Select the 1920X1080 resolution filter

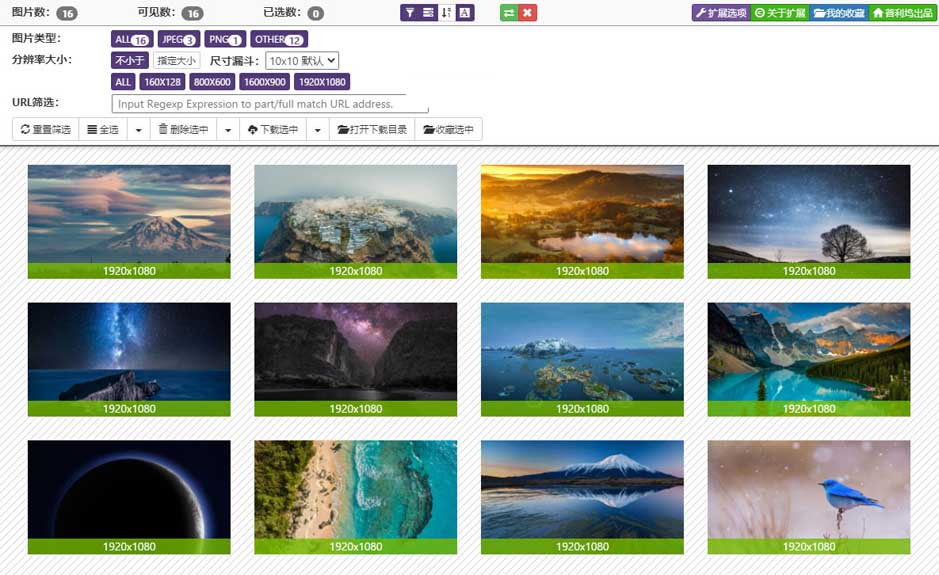click(x=322, y=82)
